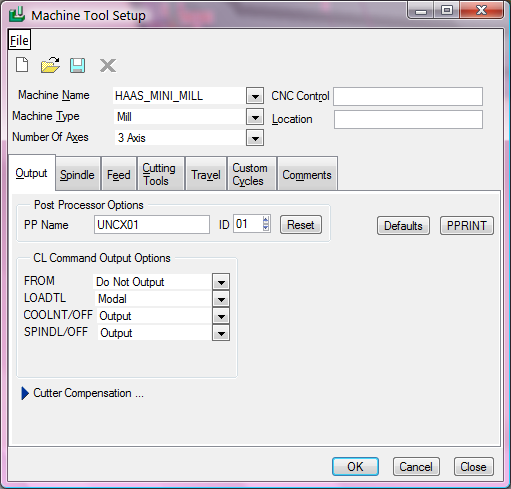Click the New file toolbar icon
Viewport: 511px width, 489px height.
(22, 65)
